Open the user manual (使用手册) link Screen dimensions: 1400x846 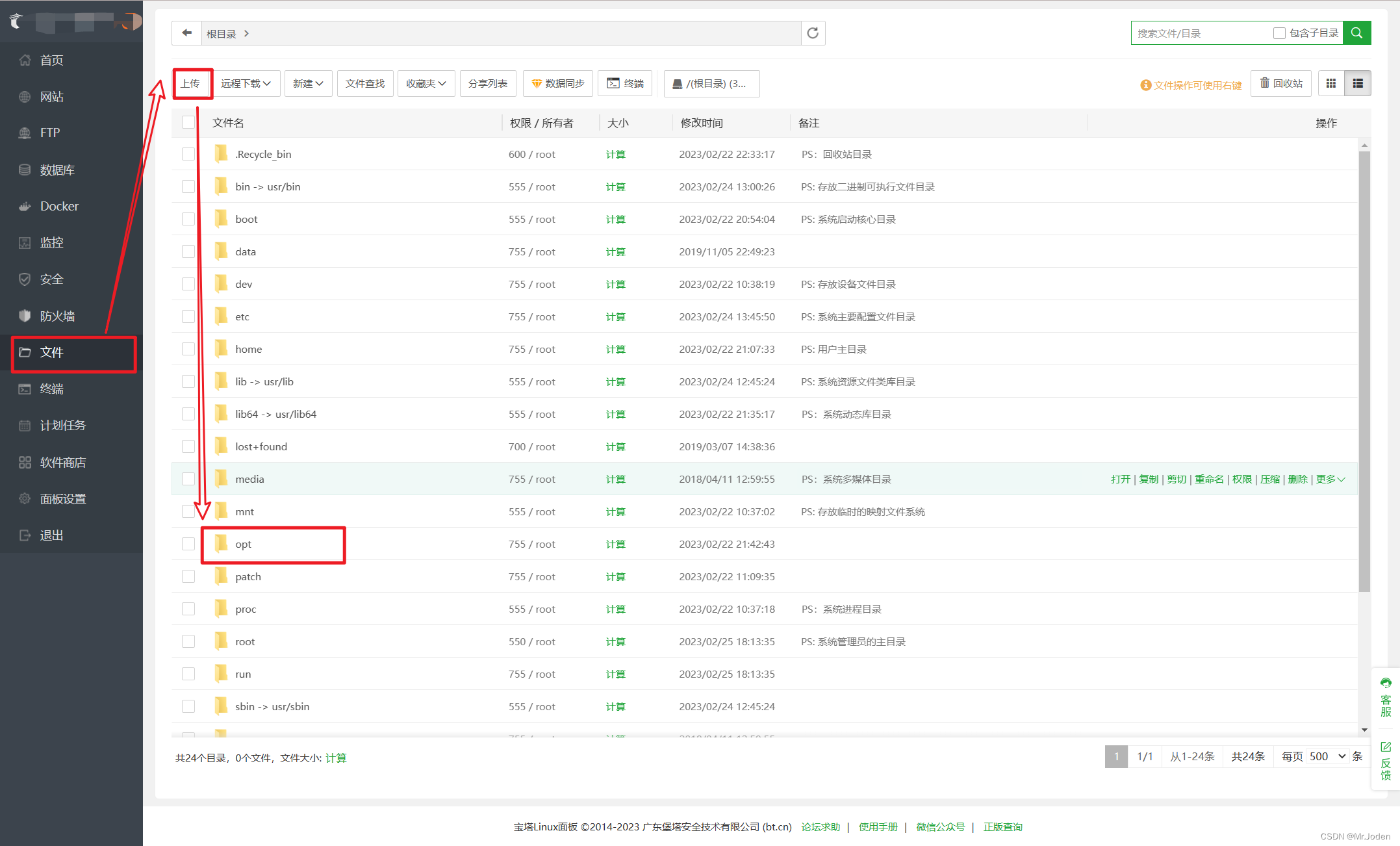click(878, 827)
